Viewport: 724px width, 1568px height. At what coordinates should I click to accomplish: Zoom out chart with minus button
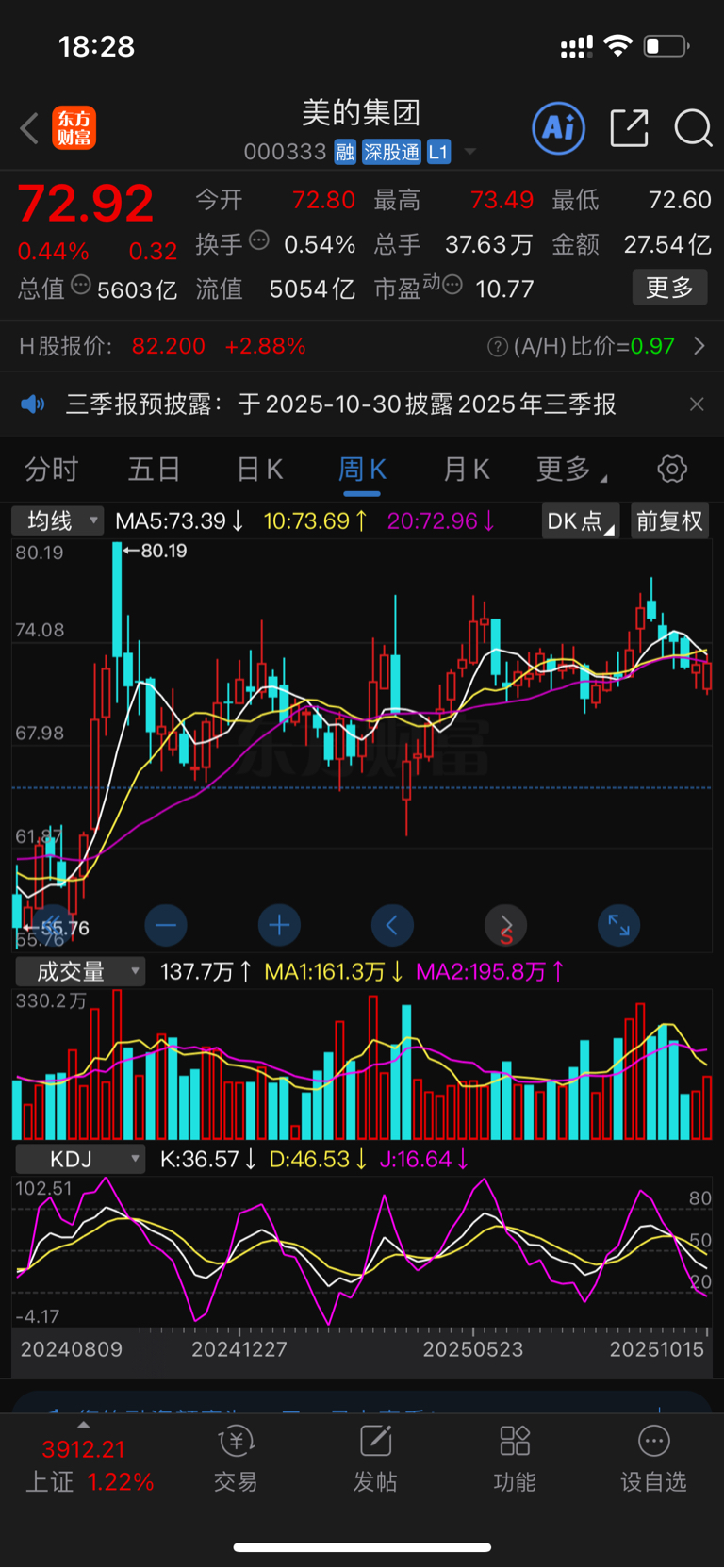point(166,926)
